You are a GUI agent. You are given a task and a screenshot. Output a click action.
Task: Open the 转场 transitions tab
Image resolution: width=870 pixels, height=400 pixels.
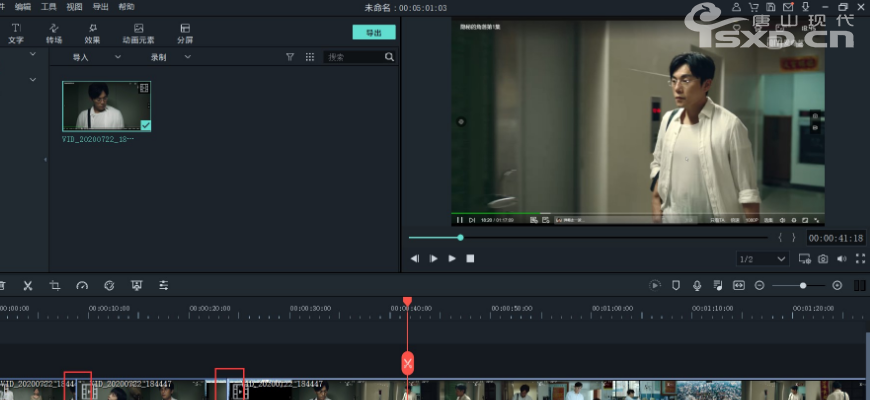tap(54, 33)
